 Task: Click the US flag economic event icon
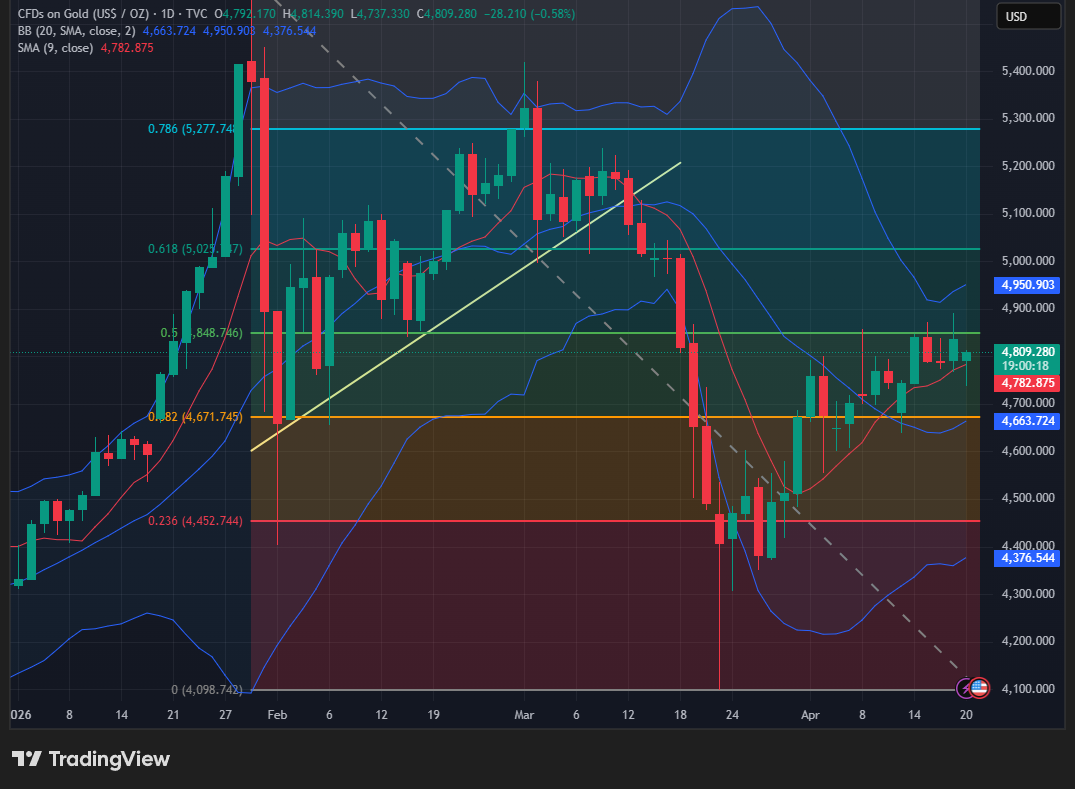pyautogui.click(x=979, y=687)
